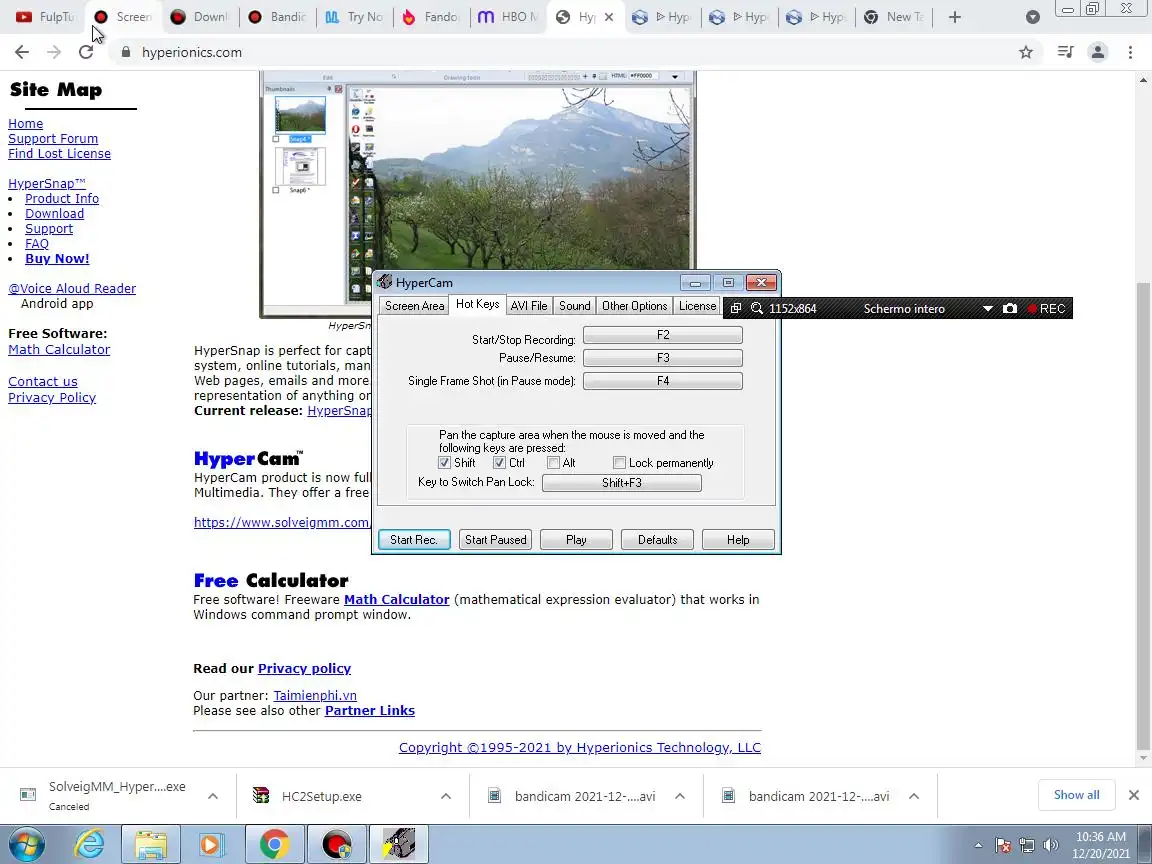Image resolution: width=1152 pixels, height=864 pixels.
Task: Expand the second bandicam avi download chevron
Action: click(x=913, y=796)
